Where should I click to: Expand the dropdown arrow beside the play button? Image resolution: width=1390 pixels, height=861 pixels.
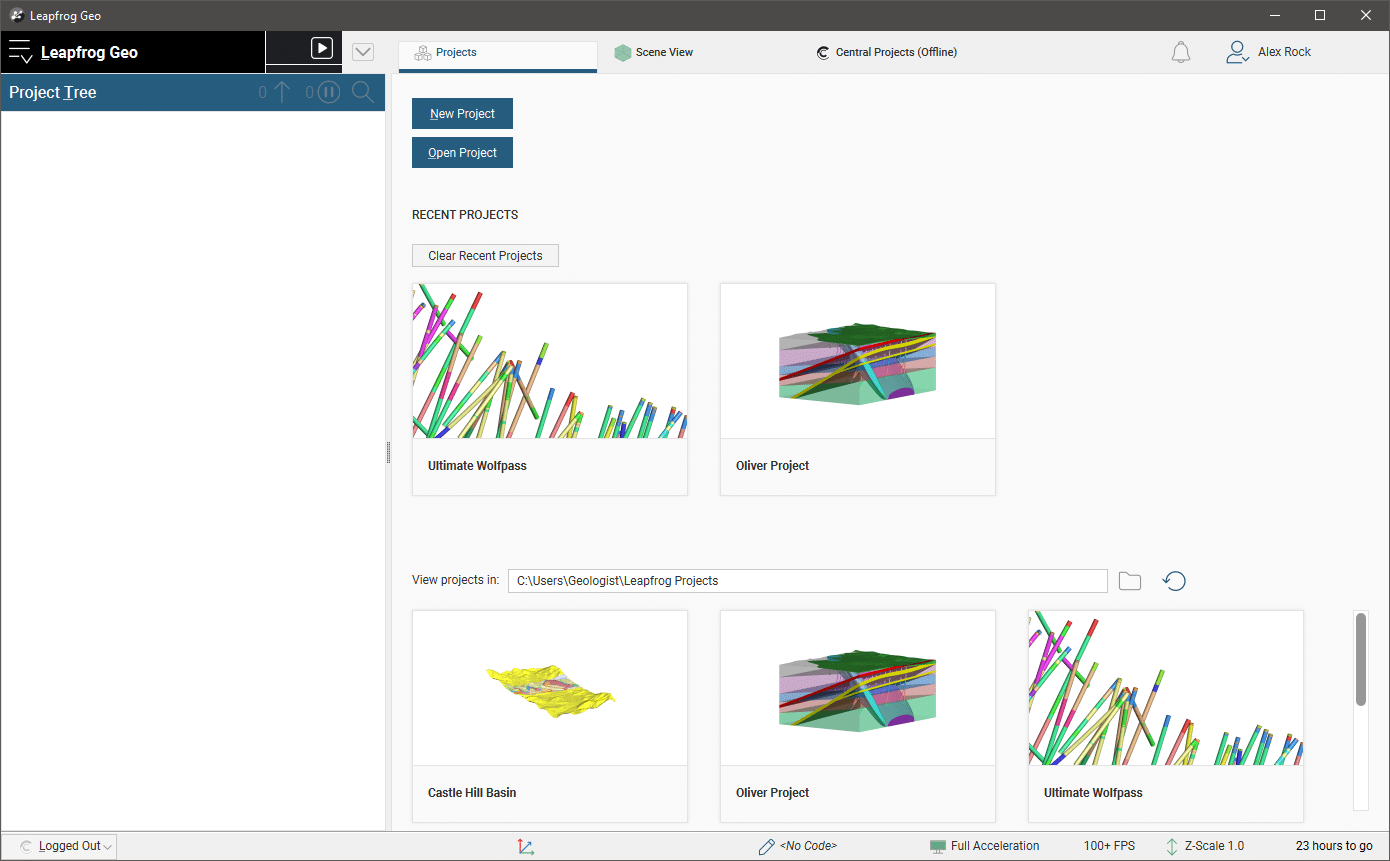(363, 52)
